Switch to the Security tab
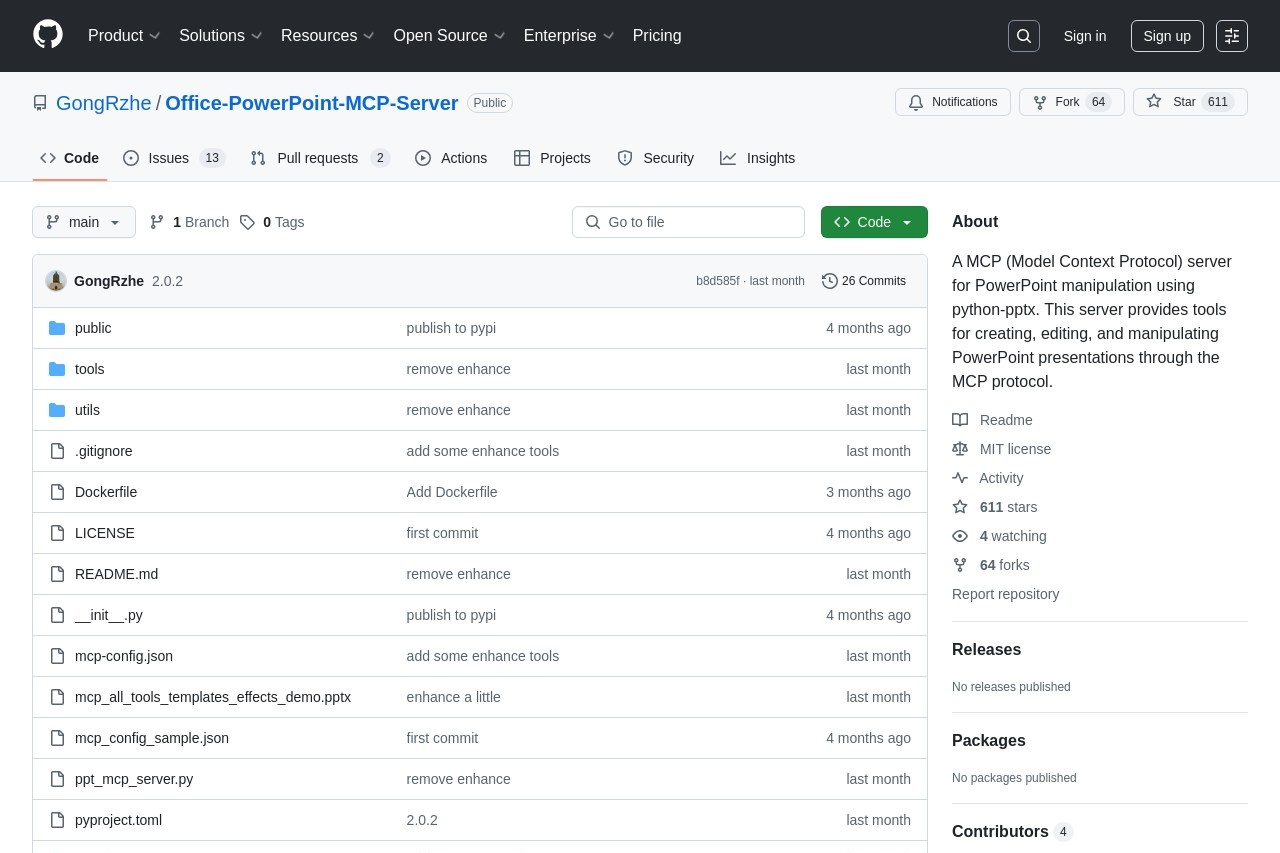Screen dimensions: 1280x853 pyautogui.click(x=656, y=158)
